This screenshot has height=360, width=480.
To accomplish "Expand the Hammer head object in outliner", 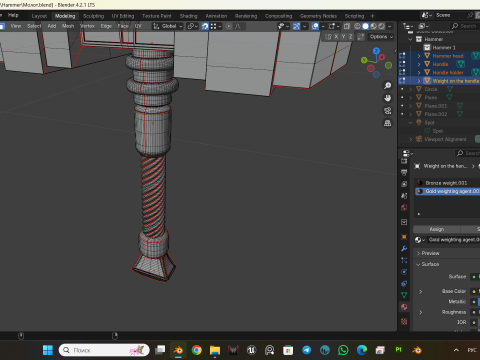I will pos(419,56).
